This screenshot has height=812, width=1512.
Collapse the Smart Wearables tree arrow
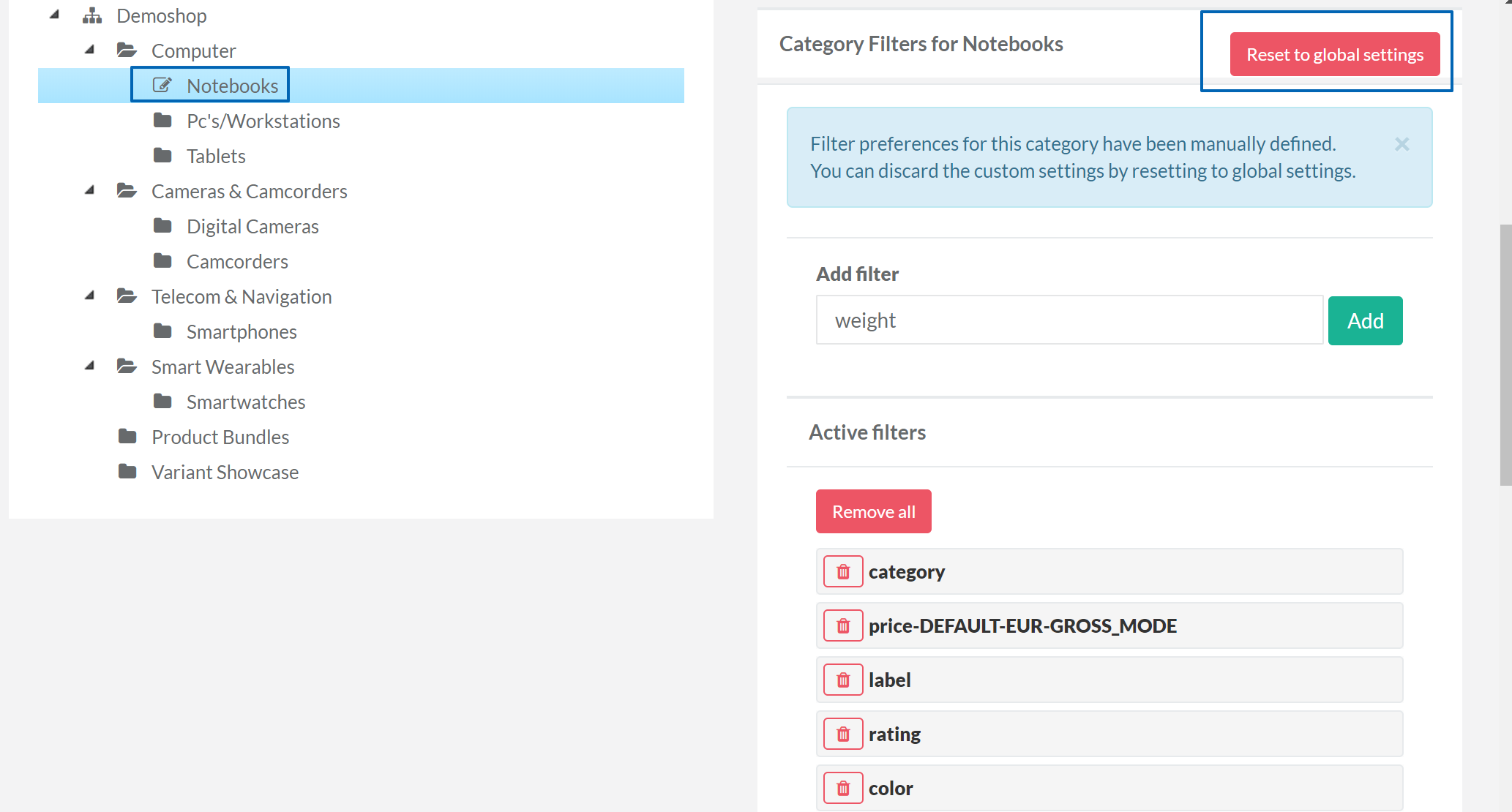point(89,366)
